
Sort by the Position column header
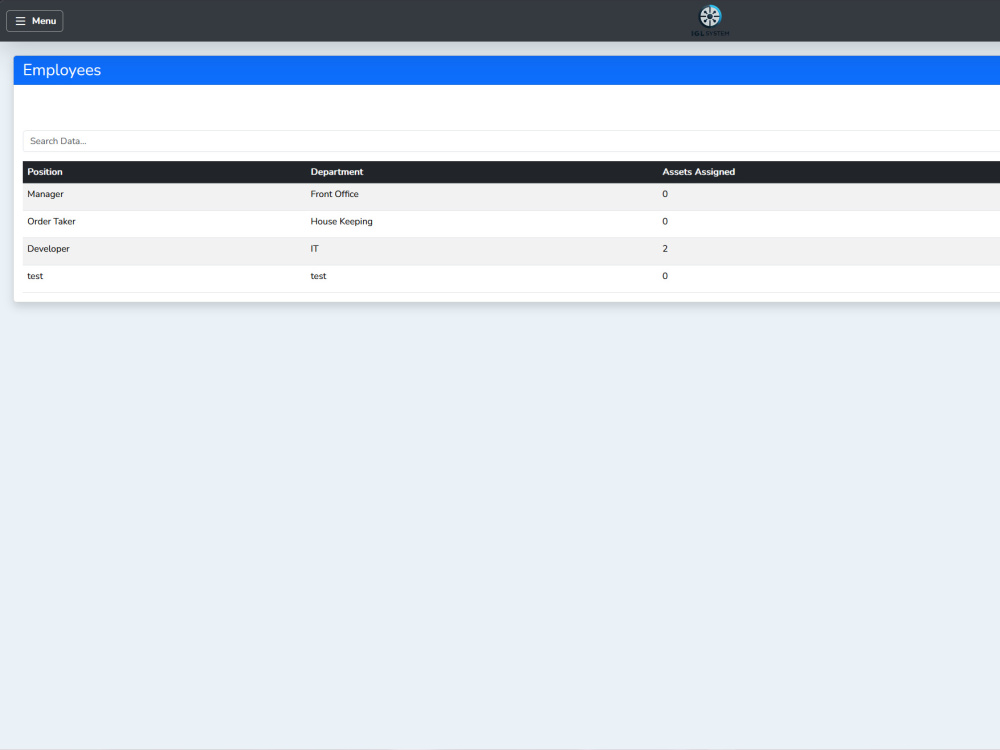point(45,172)
